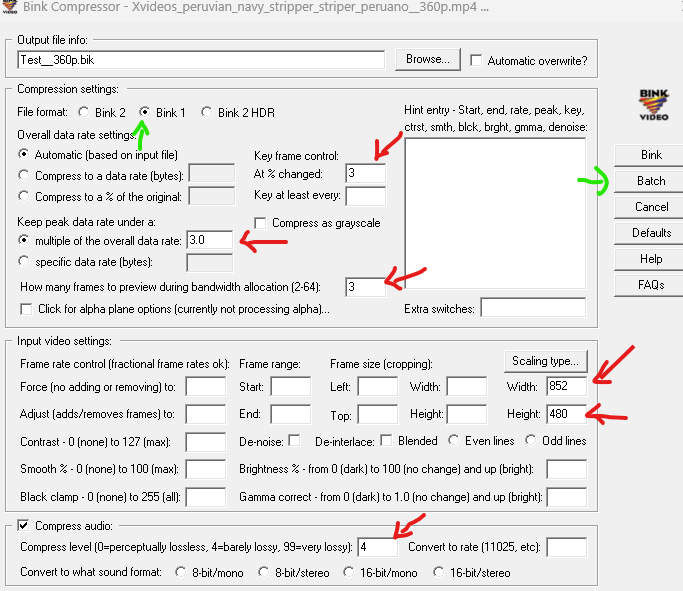
Task: Click the scaling Height field showing 480
Action: point(566,414)
